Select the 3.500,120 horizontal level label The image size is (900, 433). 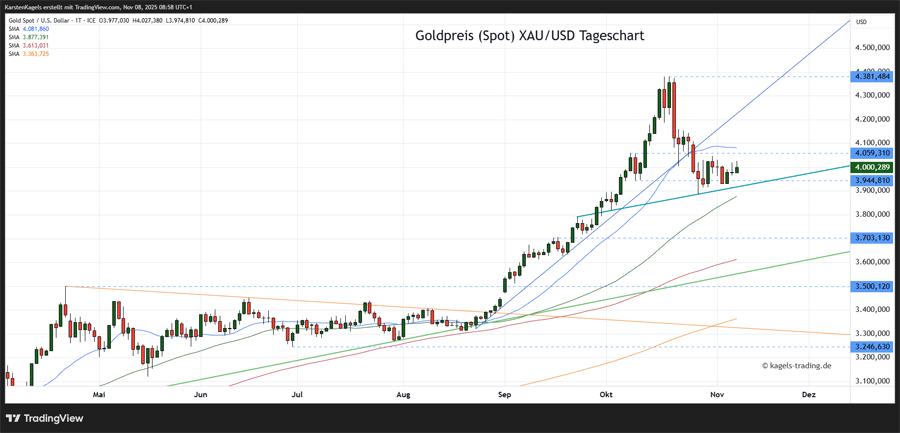[x=872, y=286]
